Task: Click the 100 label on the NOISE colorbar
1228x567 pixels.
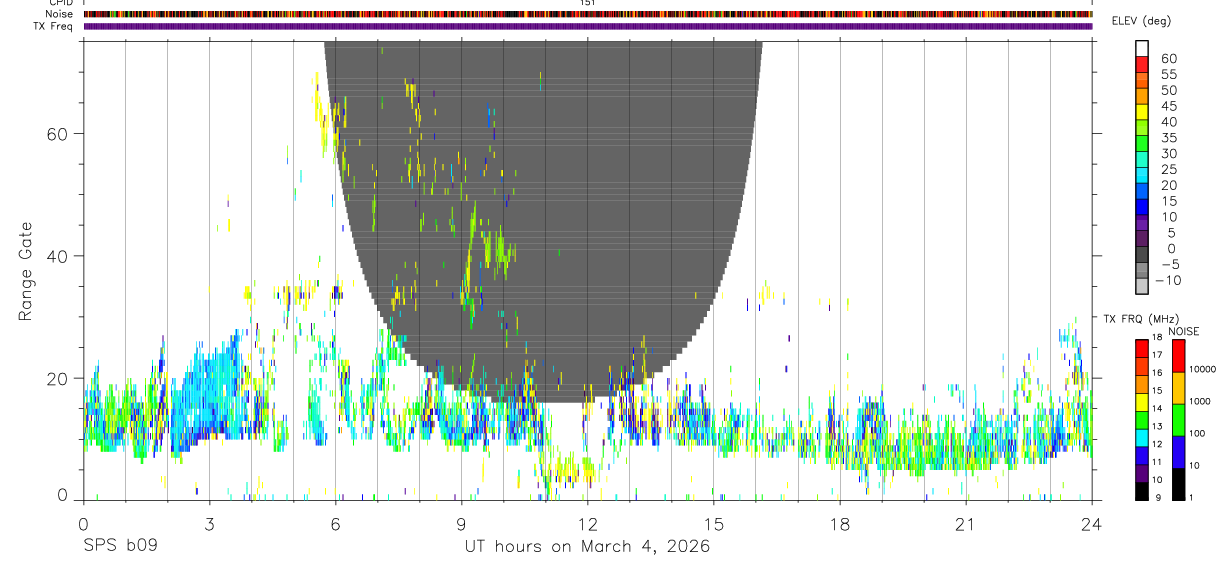Action: (1198, 434)
